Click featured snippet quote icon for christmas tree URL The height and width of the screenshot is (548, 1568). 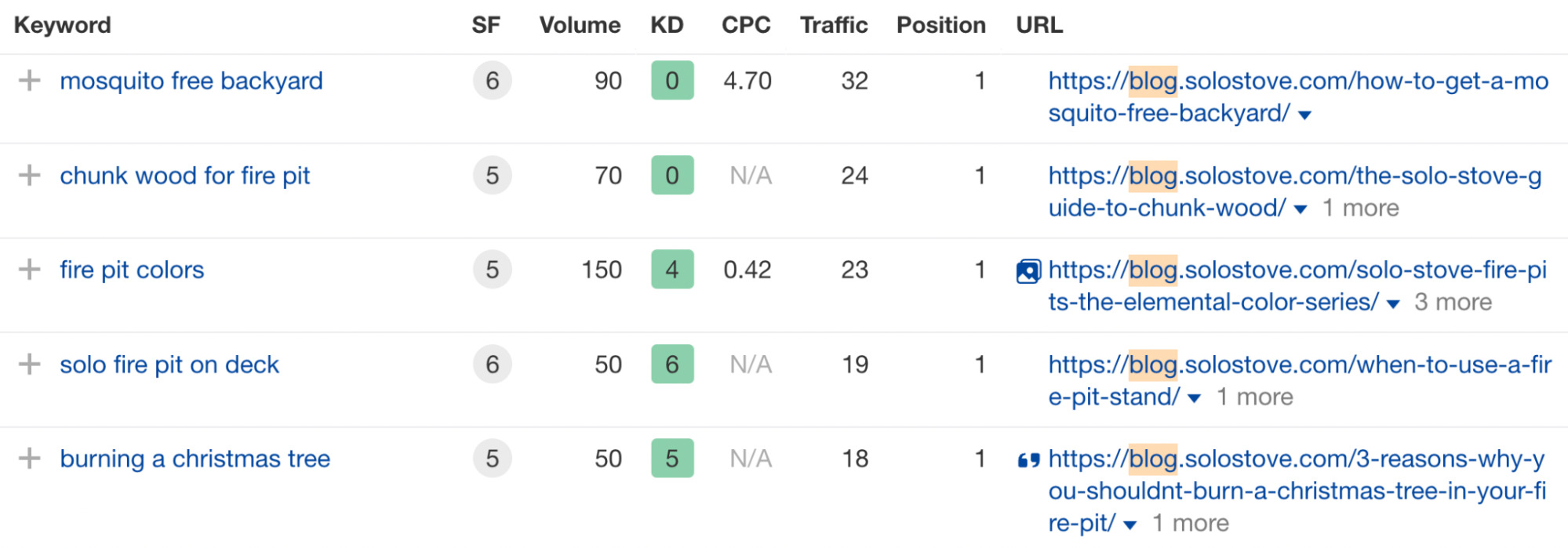(x=1028, y=460)
